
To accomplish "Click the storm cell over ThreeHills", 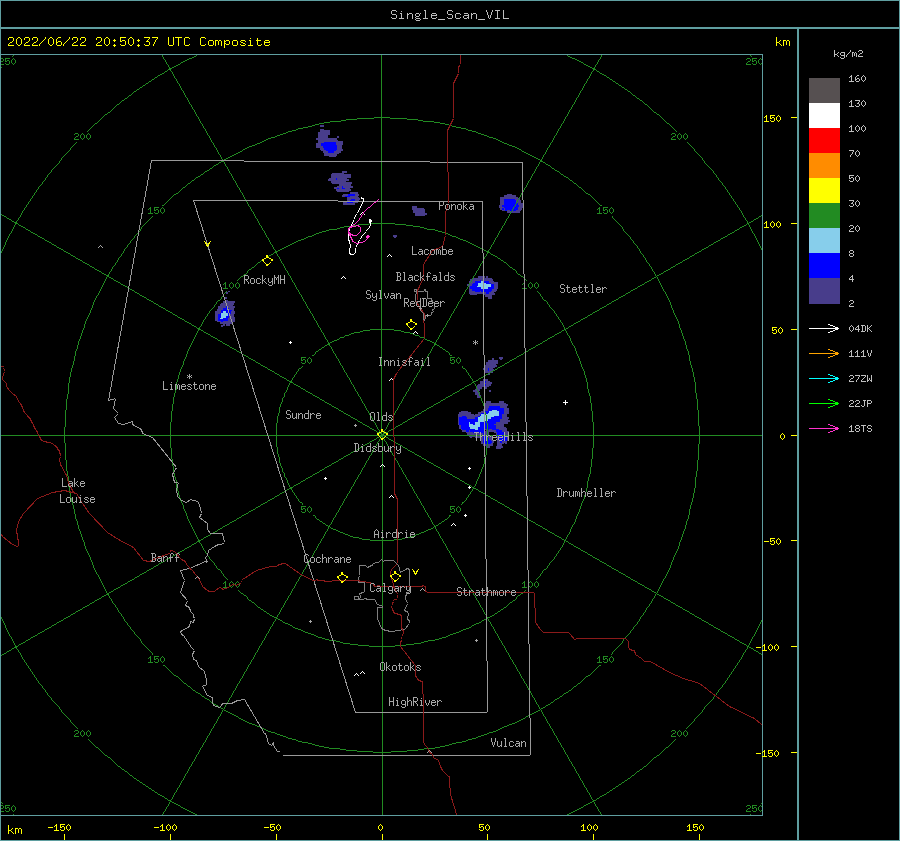I will (484, 422).
